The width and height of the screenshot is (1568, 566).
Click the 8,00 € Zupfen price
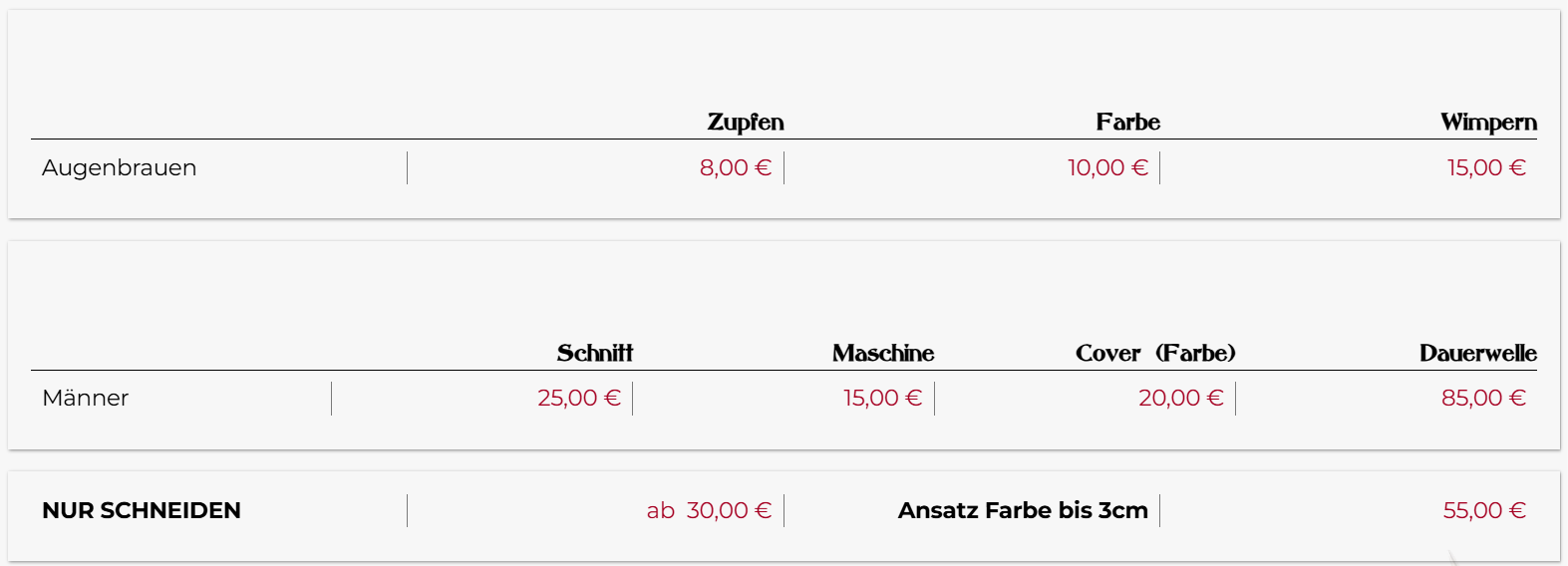(x=735, y=167)
